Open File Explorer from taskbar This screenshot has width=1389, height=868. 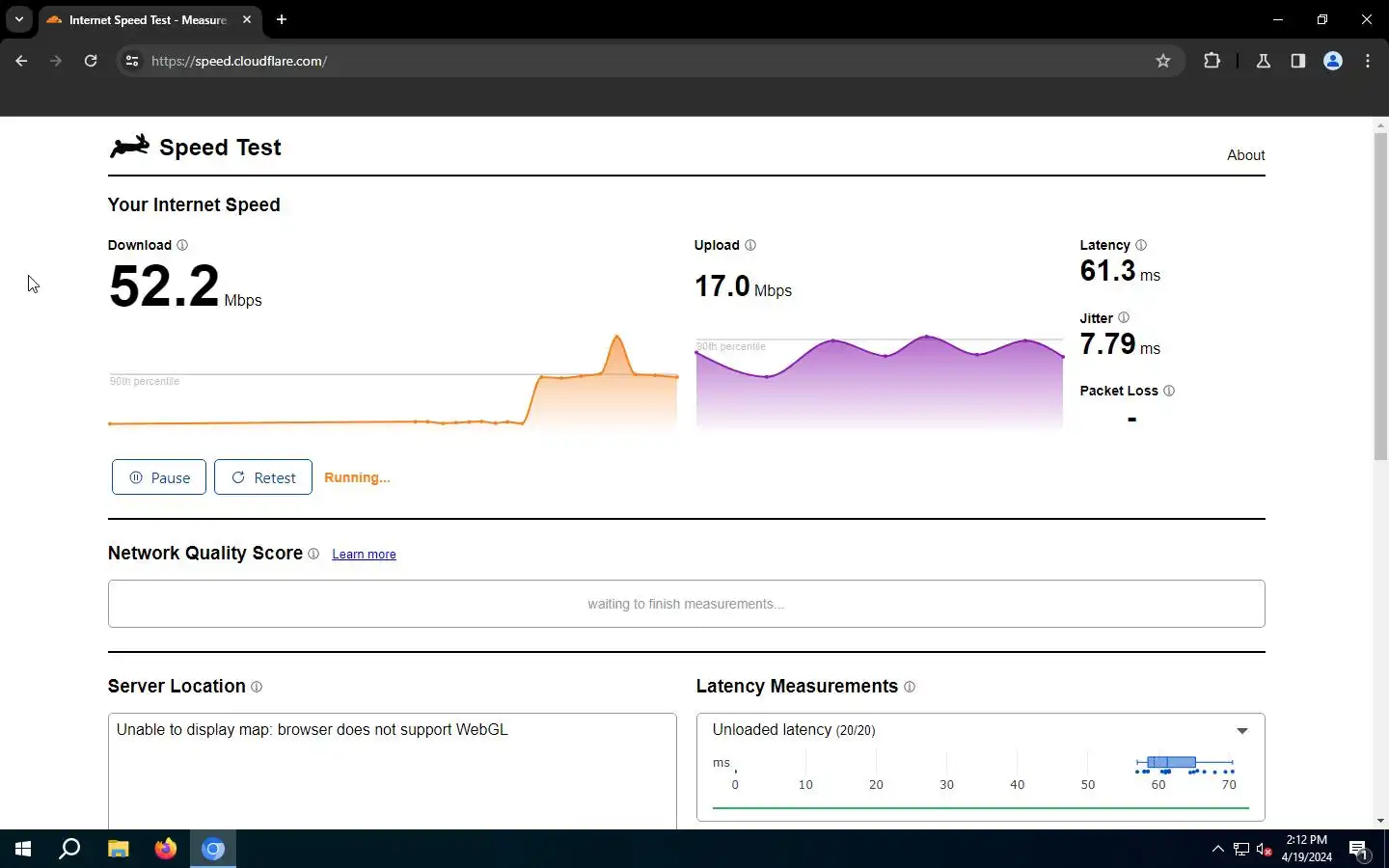(118, 849)
